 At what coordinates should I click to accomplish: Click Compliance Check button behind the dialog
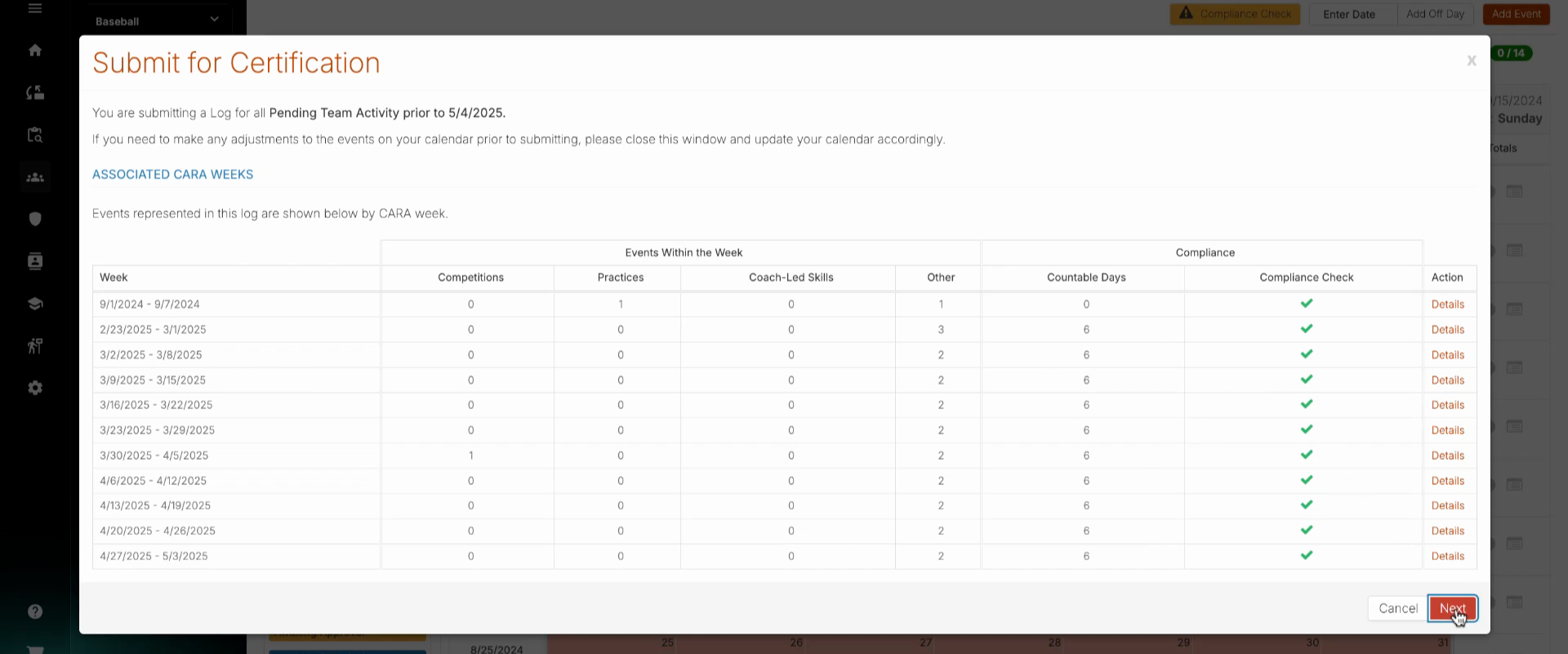pyautogui.click(x=1235, y=14)
